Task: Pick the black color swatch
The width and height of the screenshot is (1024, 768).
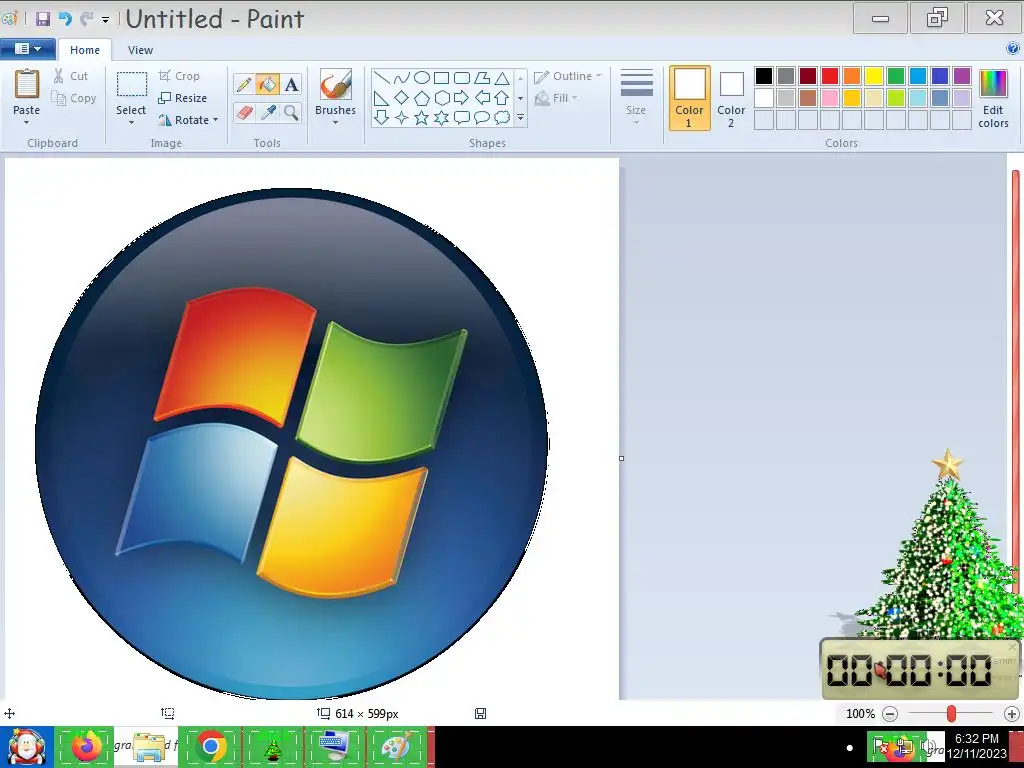Action: pyautogui.click(x=763, y=76)
